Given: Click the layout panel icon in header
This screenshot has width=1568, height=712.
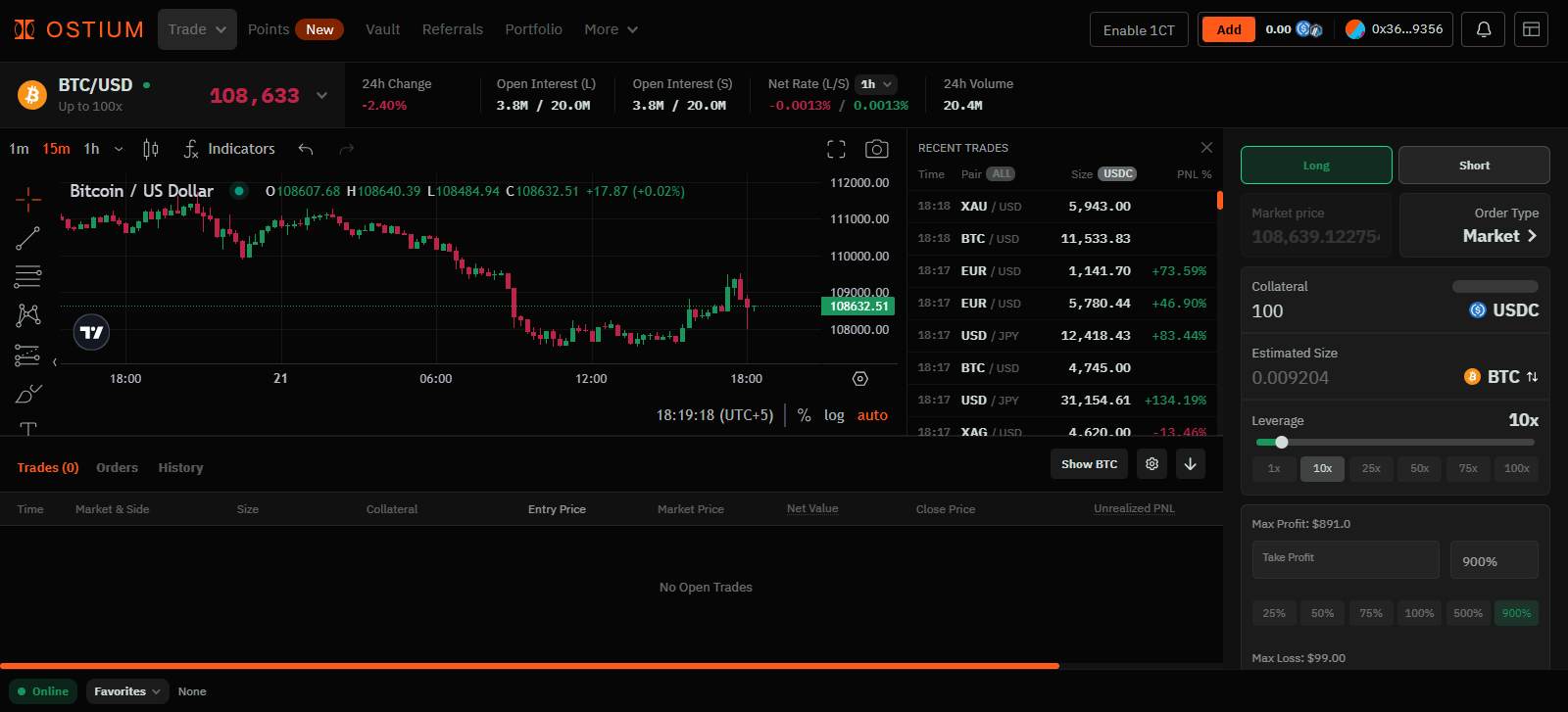Looking at the screenshot, I should pyautogui.click(x=1531, y=29).
